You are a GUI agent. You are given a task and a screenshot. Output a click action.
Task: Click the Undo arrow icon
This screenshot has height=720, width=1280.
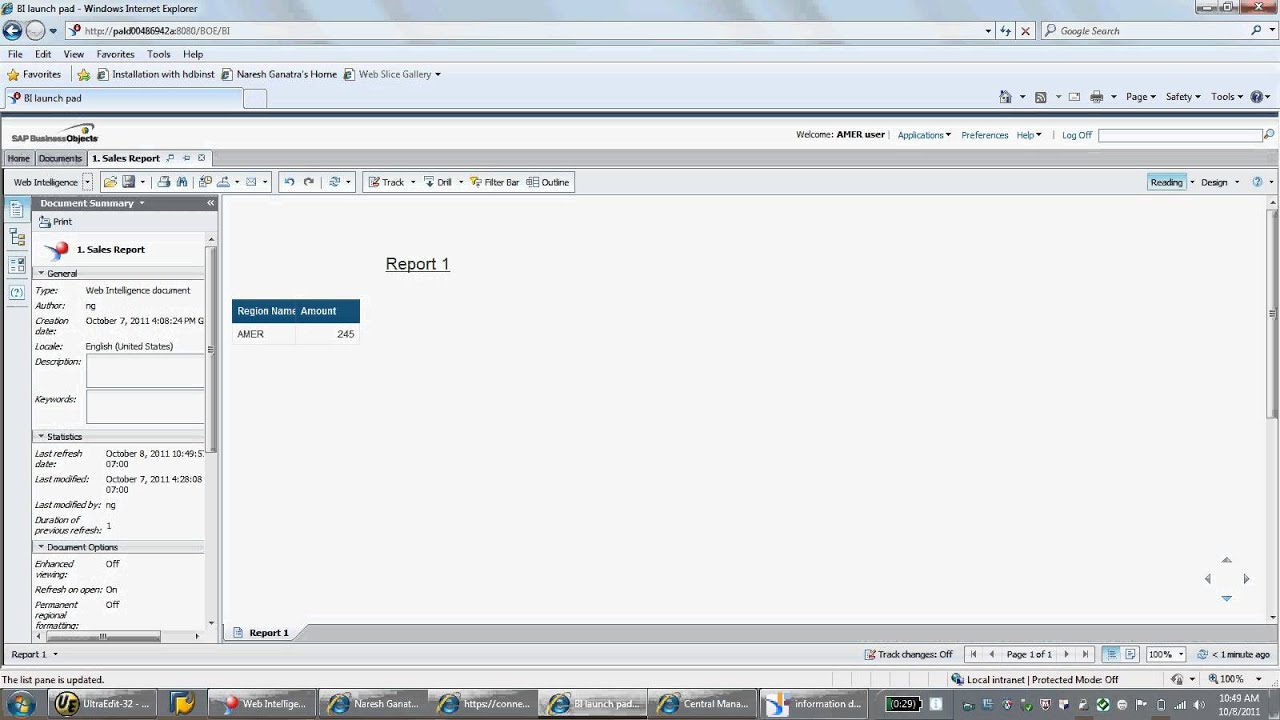point(289,182)
